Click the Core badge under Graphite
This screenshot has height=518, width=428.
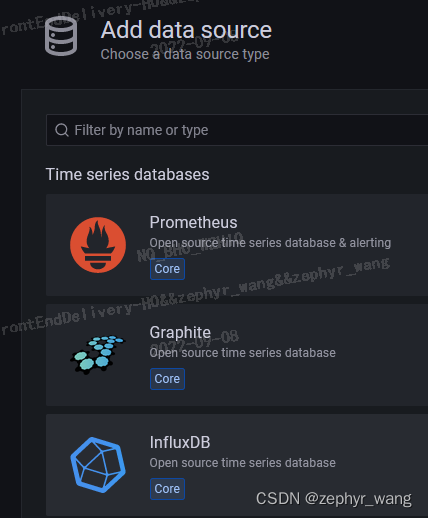[167, 379]
